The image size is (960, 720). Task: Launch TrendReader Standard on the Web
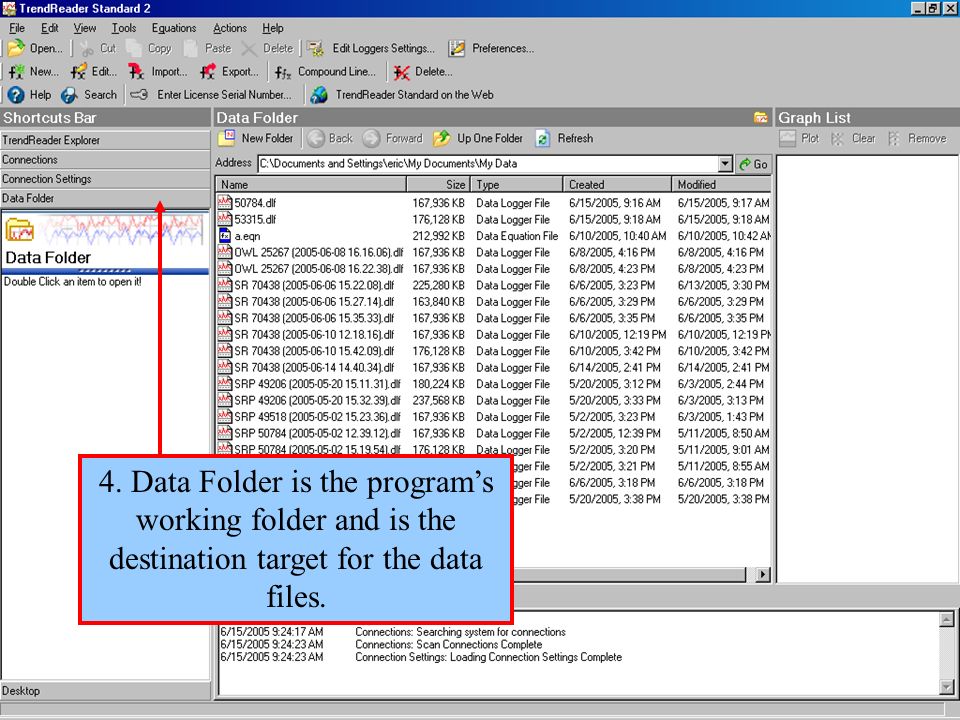coord(402,95)
